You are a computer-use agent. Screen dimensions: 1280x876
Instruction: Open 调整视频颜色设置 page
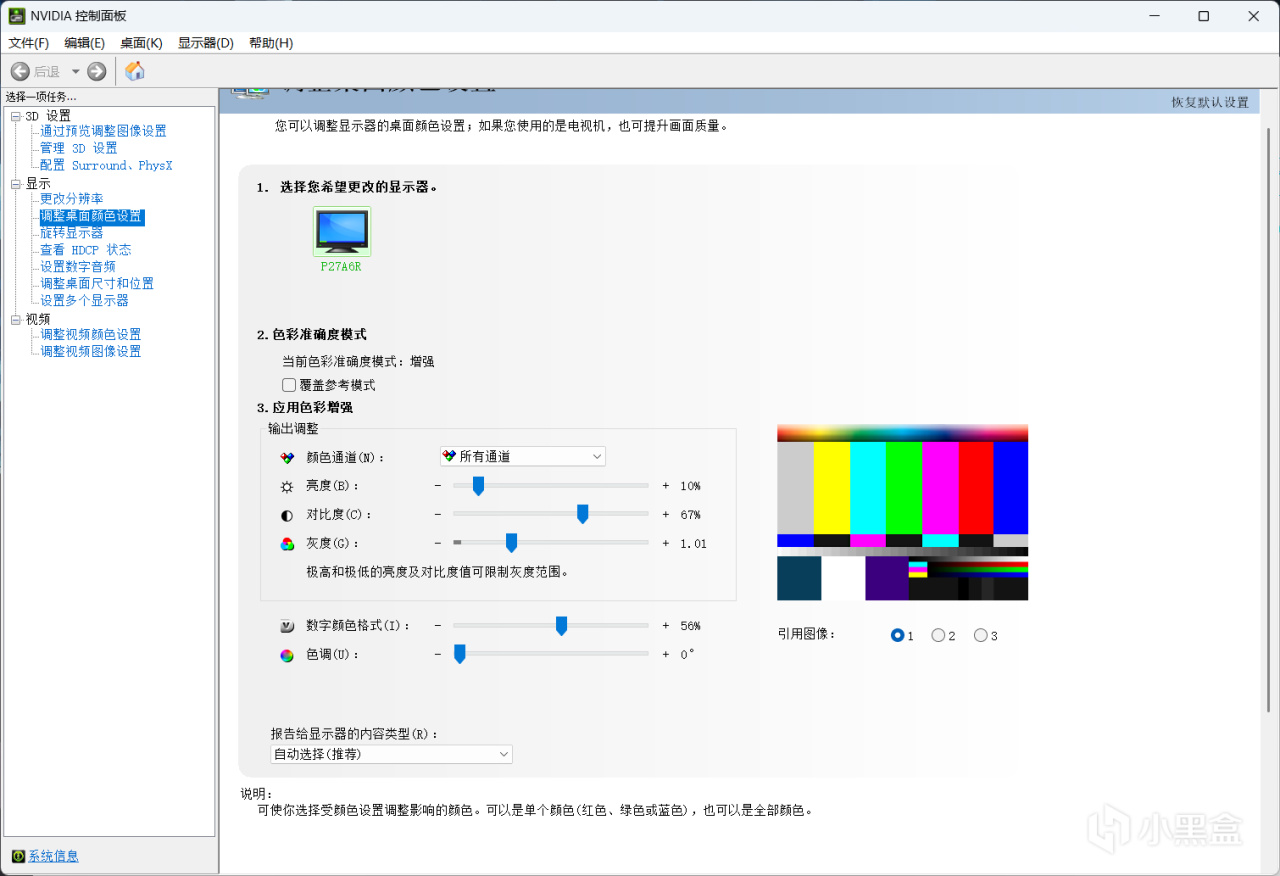(91, 335)
